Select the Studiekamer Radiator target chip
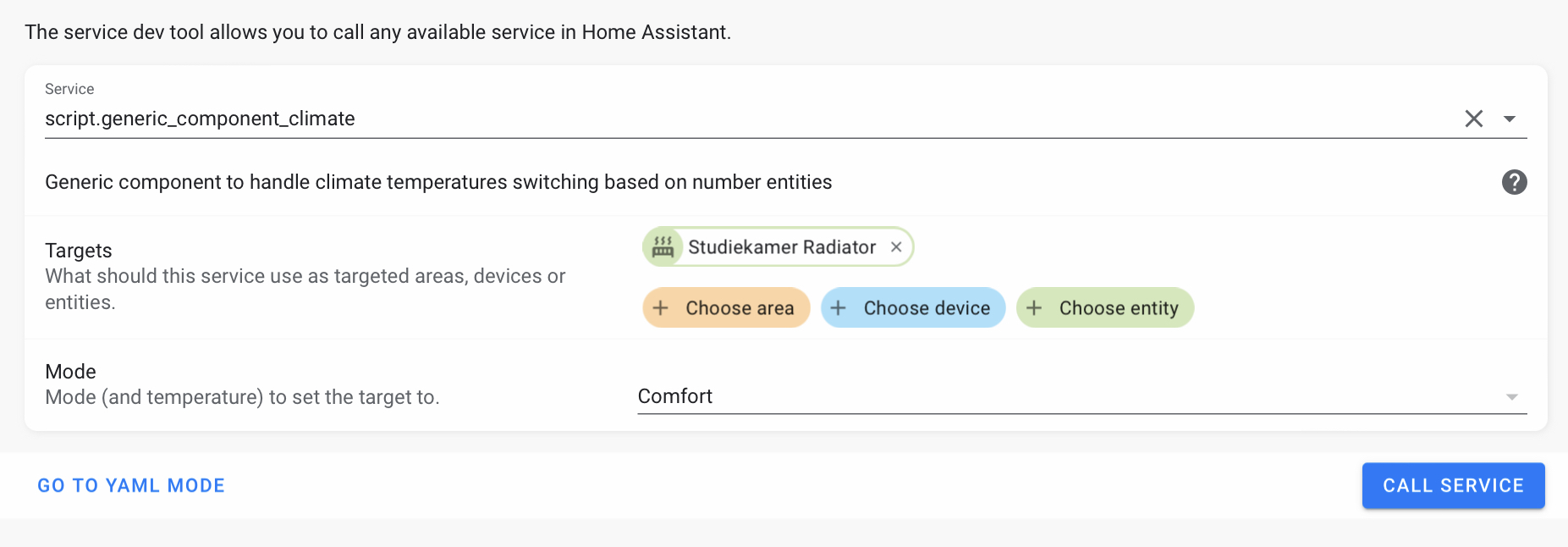This screenshot has width=1568, height=547. tap(778, 246)
